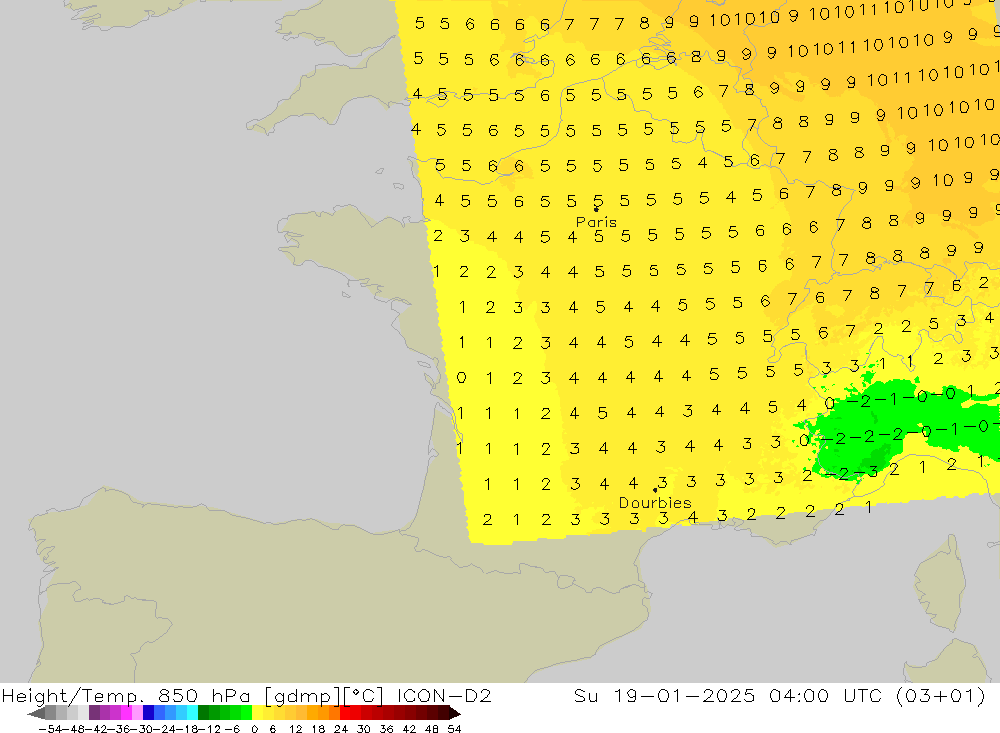This screenshot has width=1000, height=733.
Task: Click the 36 label on color scale
Action: 386,729
